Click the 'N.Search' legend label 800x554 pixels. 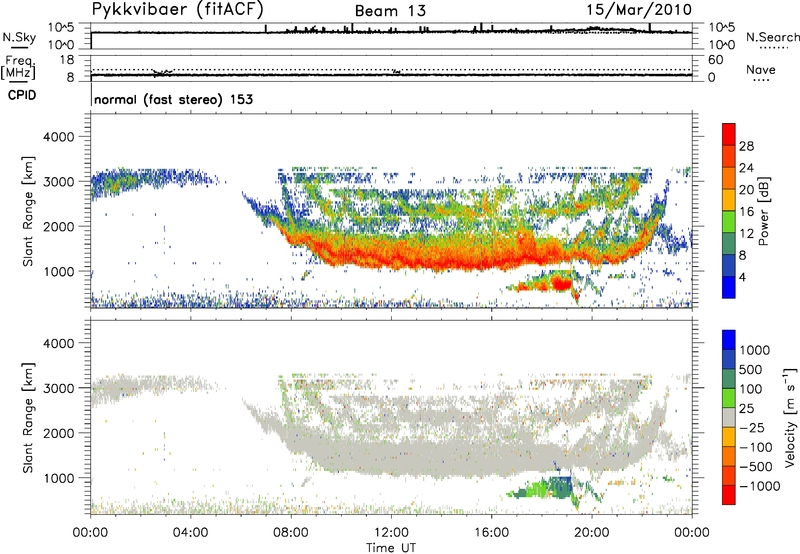point(772,37)
